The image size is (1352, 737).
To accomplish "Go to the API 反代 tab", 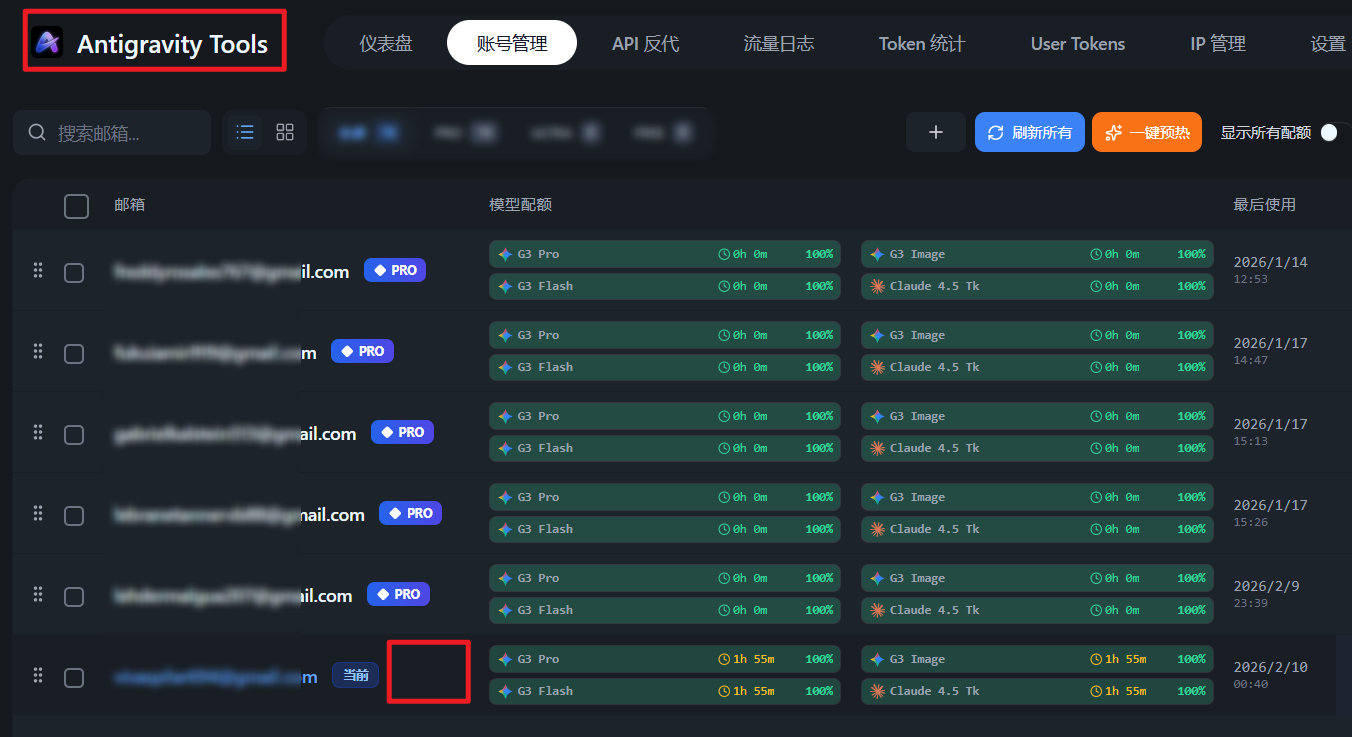I will coord(645,43).
